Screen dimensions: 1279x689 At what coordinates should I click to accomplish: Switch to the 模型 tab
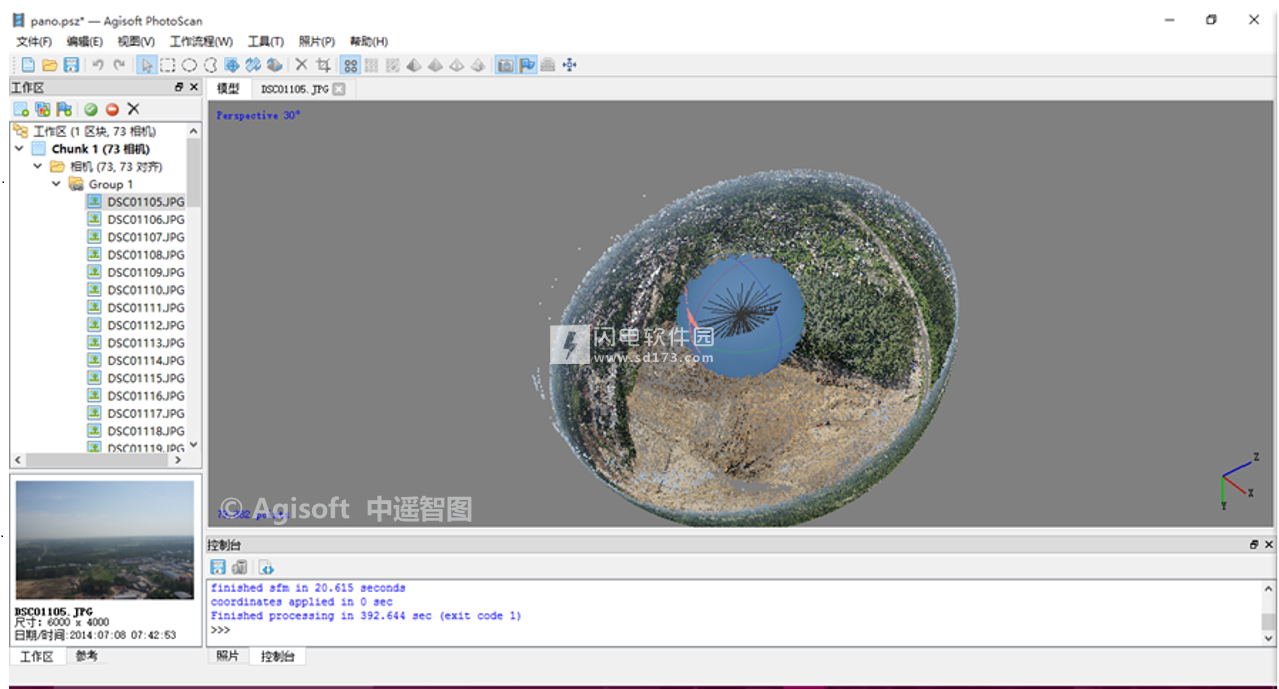pos(228,89)
